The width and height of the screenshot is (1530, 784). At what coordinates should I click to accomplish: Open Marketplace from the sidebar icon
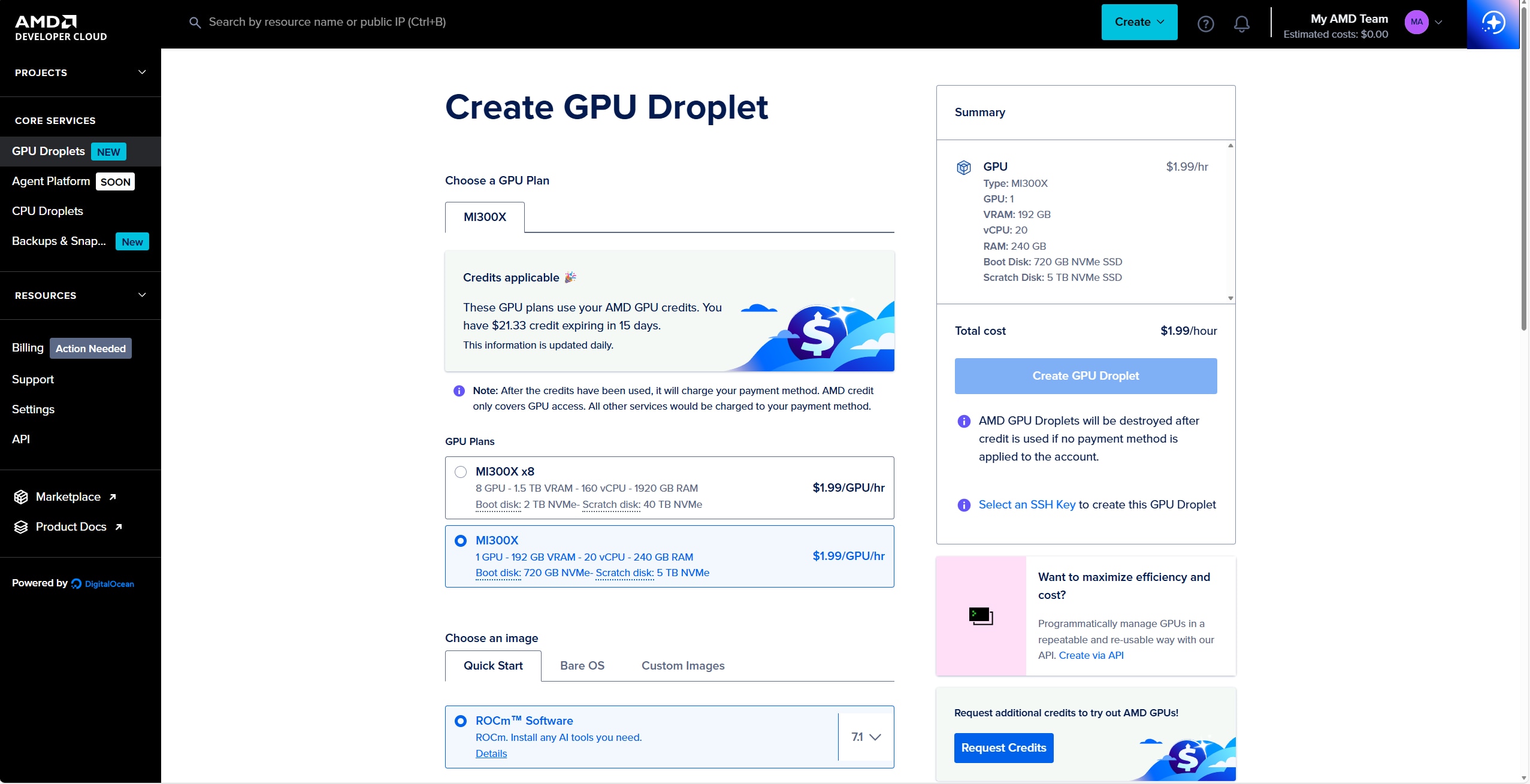coord(21,497)
